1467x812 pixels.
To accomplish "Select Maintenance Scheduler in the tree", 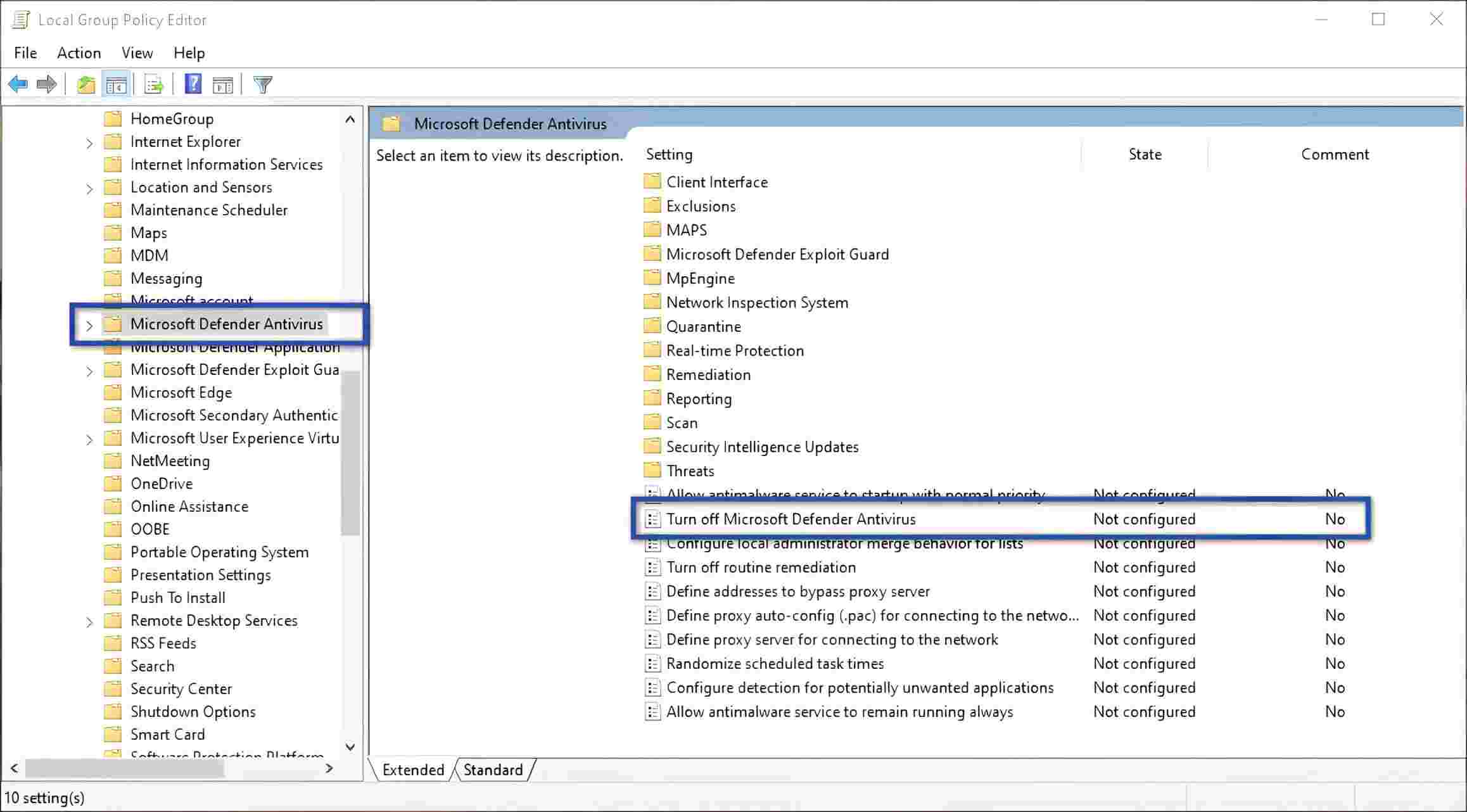I will click(209, 210).
